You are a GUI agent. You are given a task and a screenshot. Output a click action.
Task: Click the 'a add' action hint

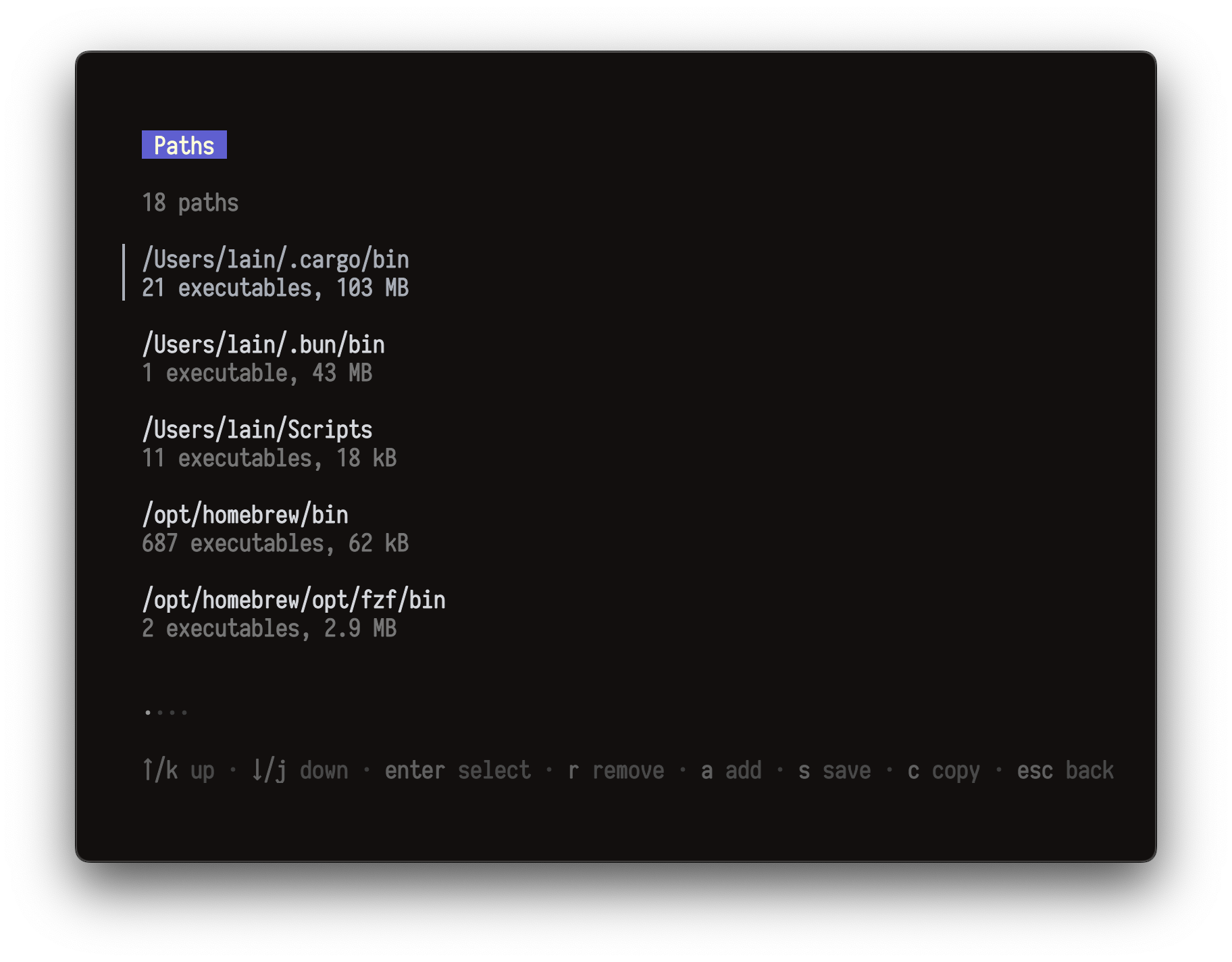(732, 769)
